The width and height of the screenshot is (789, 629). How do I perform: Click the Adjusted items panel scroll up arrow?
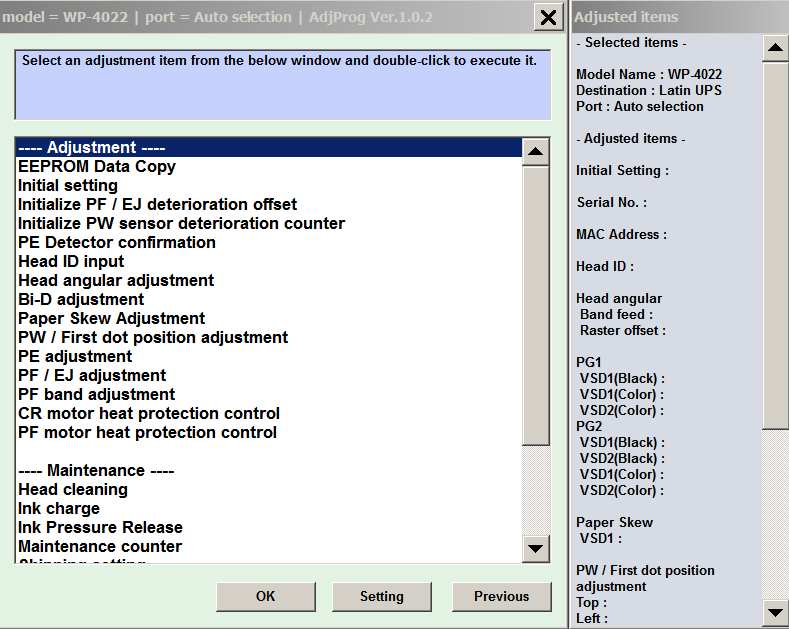coord(775,48)
